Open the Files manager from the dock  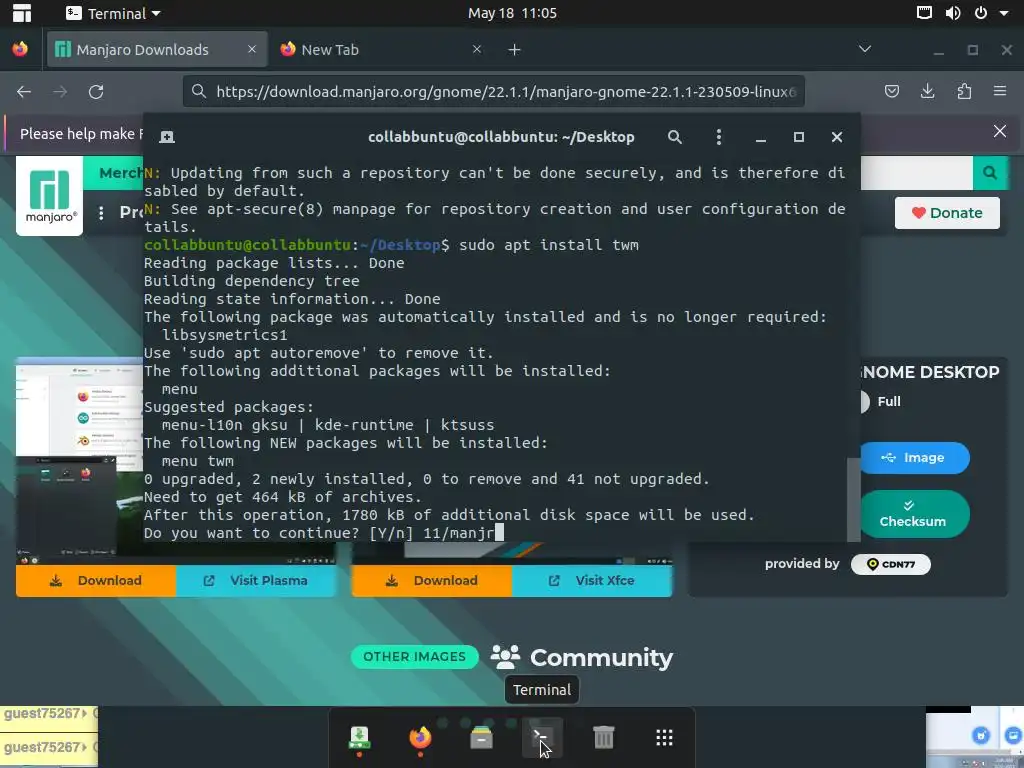pos(481,737)
